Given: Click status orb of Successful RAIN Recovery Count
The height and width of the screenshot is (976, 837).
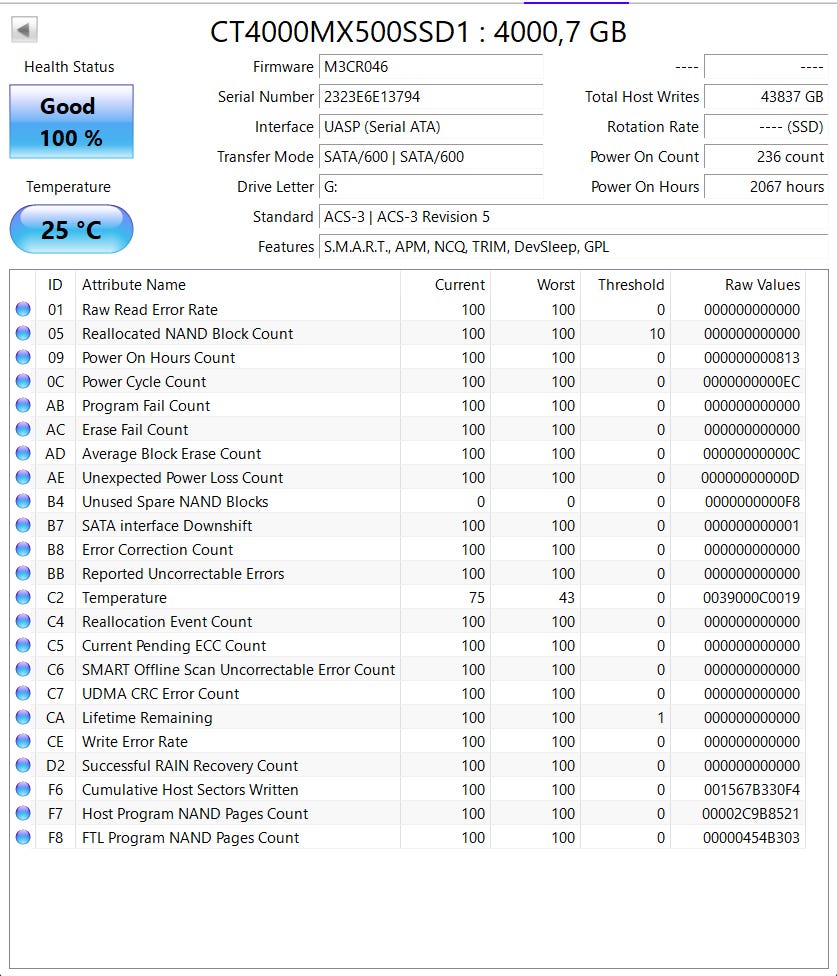Looking at the screenshot, I should pyautogui.click(x=23, y=765).
